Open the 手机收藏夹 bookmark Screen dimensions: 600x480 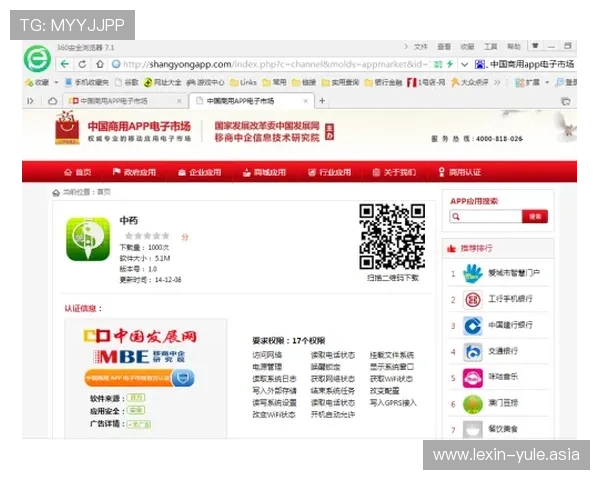pyautogui.click(x=87, y=82)
